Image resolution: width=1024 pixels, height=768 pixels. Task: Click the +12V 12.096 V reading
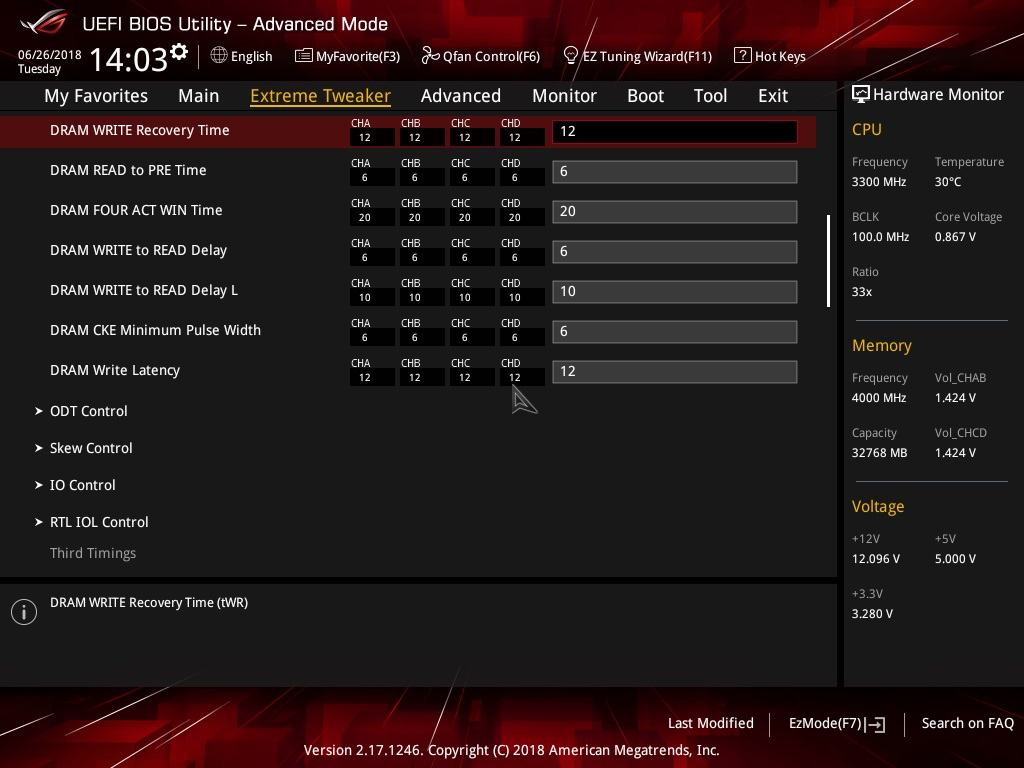[x=876, y=558]
